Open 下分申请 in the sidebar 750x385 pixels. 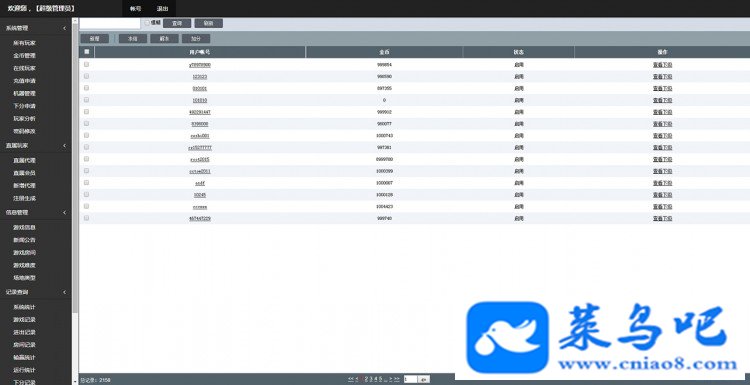(x=24, y=106)
